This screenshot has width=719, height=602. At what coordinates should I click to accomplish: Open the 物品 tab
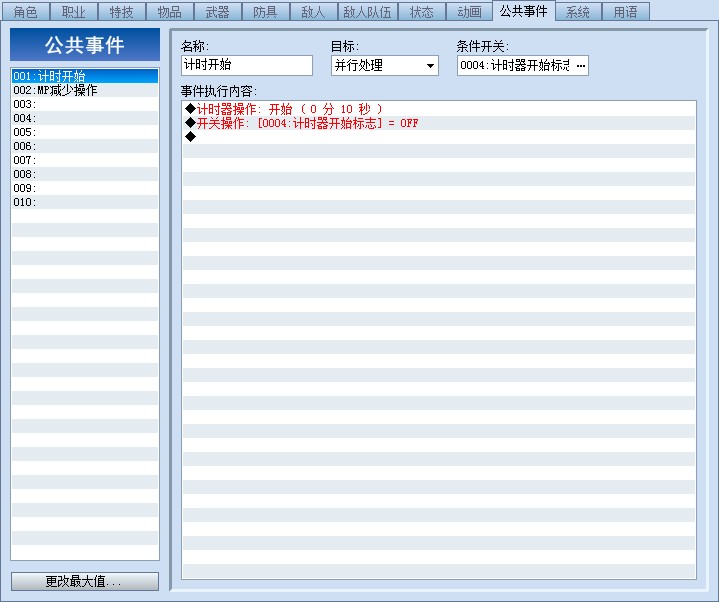[x=170, y=11]
